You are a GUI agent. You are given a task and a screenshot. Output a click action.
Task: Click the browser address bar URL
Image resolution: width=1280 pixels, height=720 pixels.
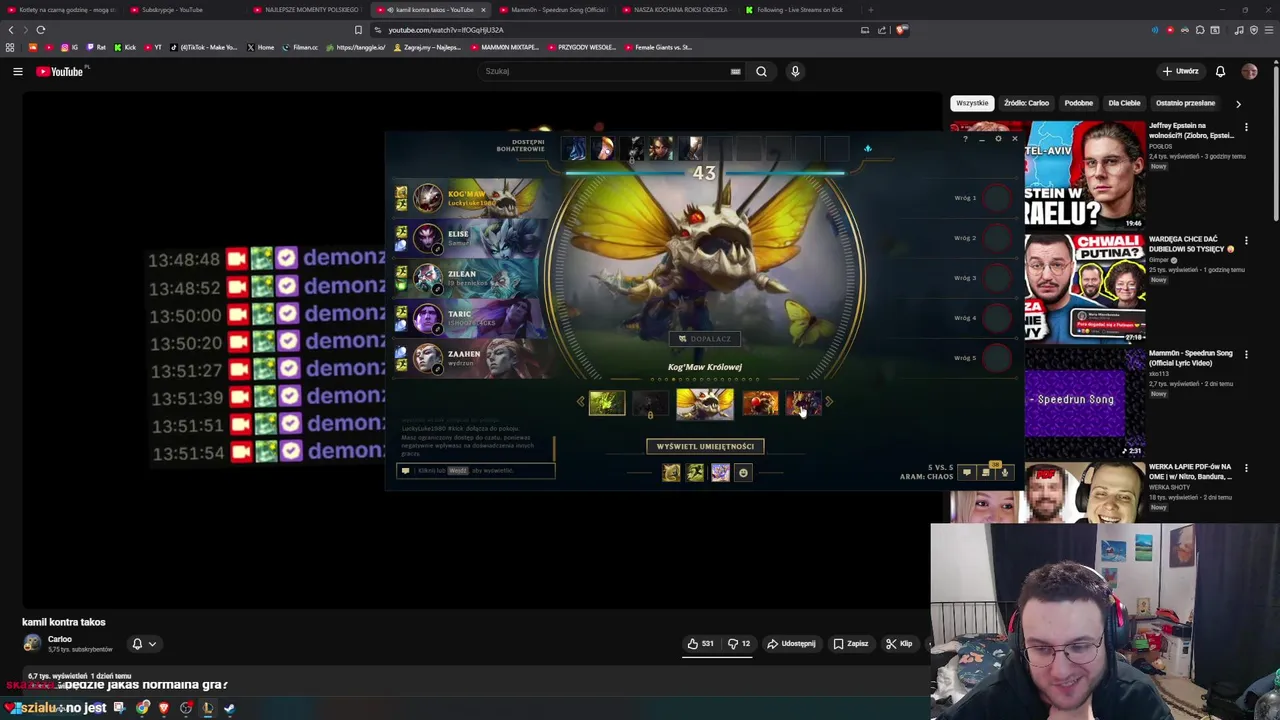tap(446, 30)
